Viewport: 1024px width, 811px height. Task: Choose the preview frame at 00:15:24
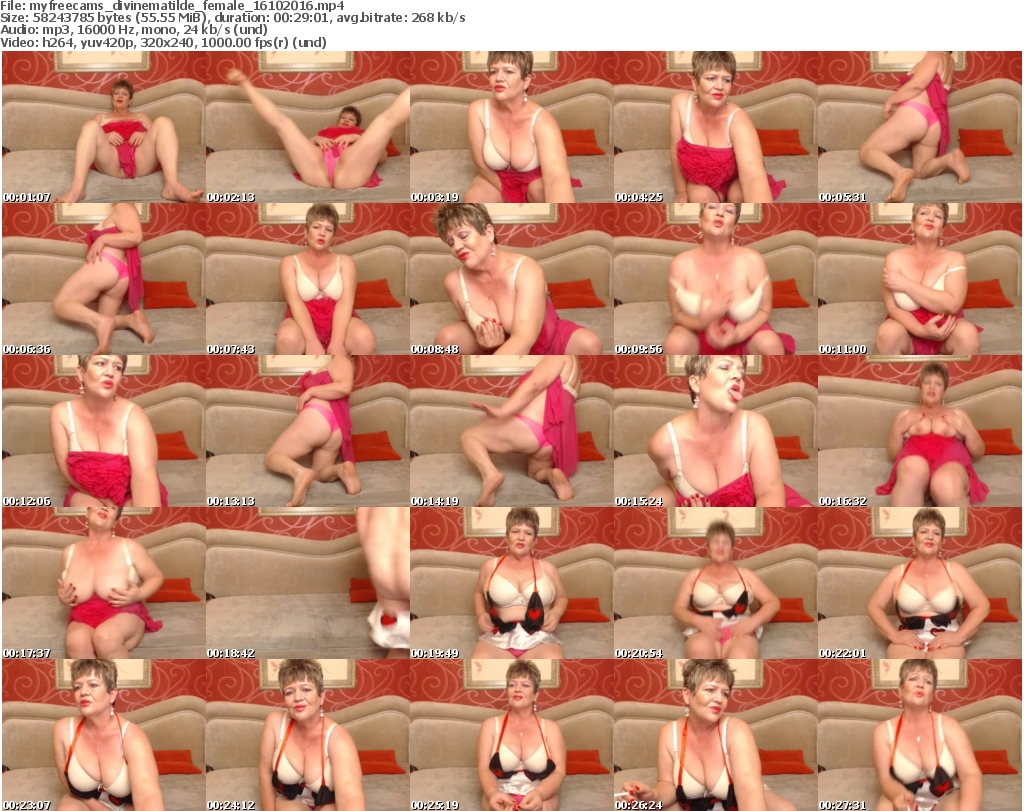tap(716, 431)
